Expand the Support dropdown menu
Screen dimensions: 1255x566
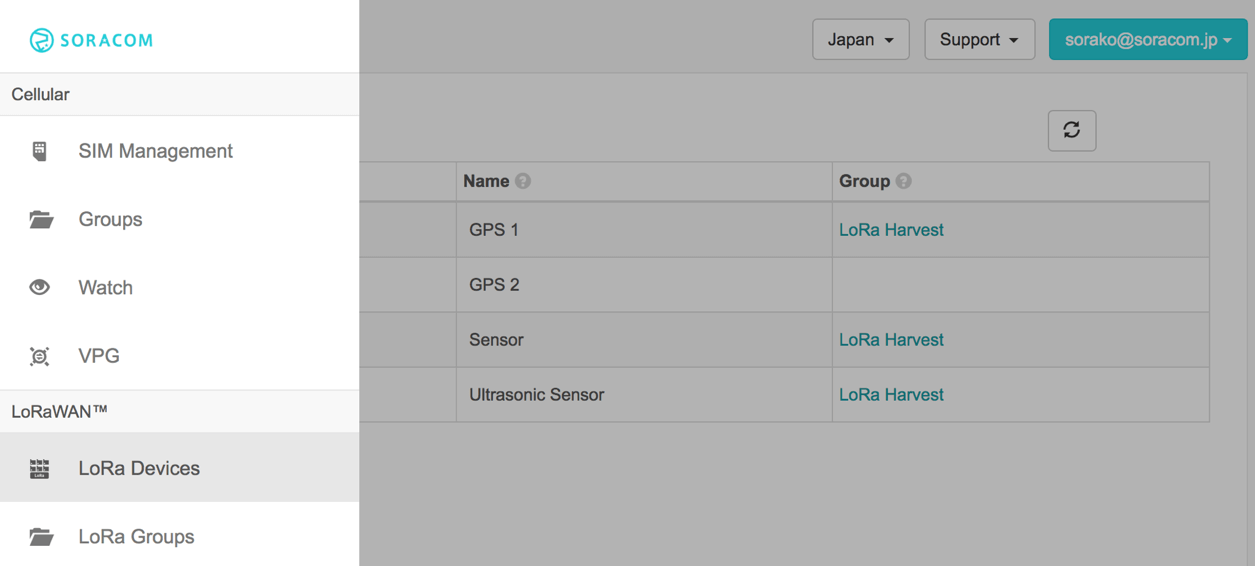pos(978,40)
